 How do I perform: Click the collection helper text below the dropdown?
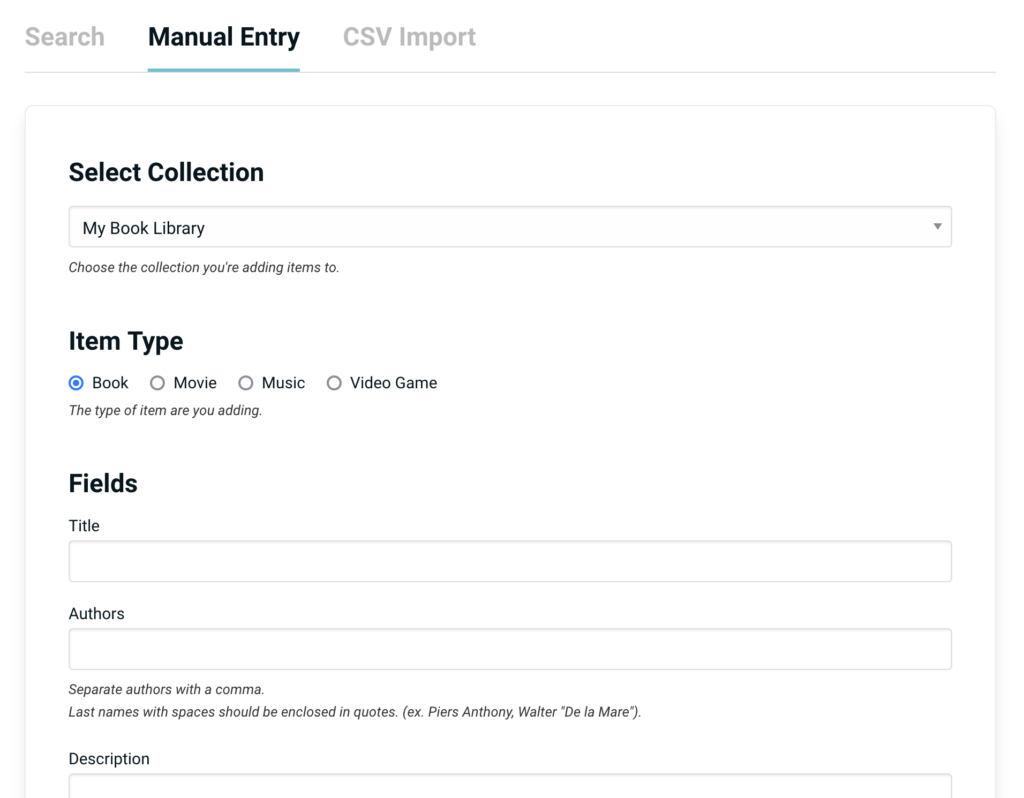[205, 267]
